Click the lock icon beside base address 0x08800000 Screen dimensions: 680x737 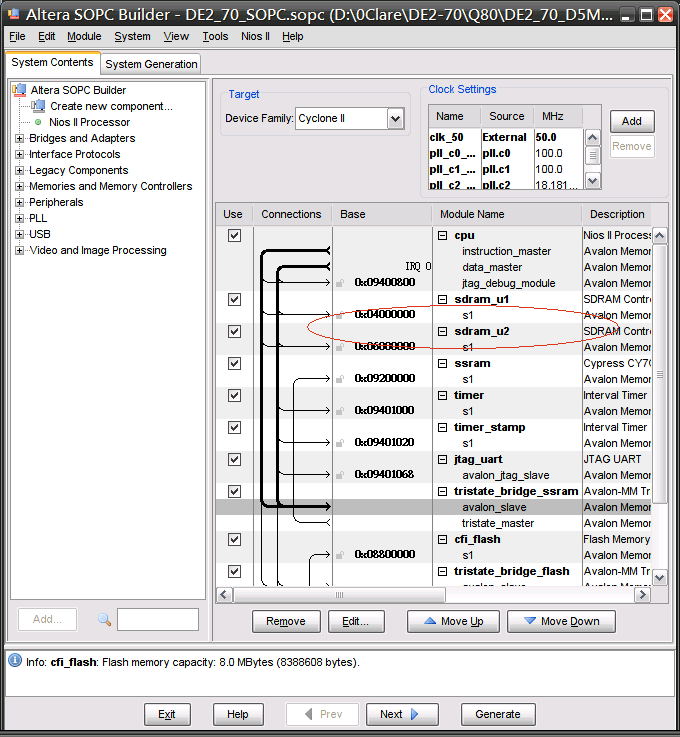[x=341, y=555]
